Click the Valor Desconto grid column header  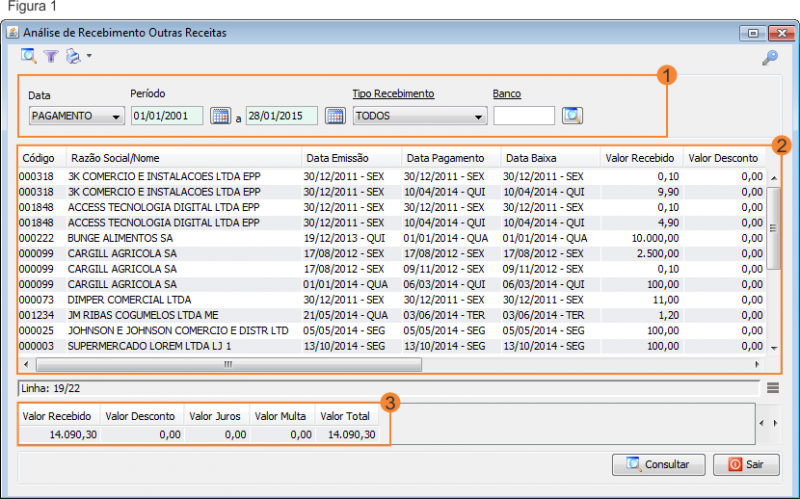click(723, 158)
